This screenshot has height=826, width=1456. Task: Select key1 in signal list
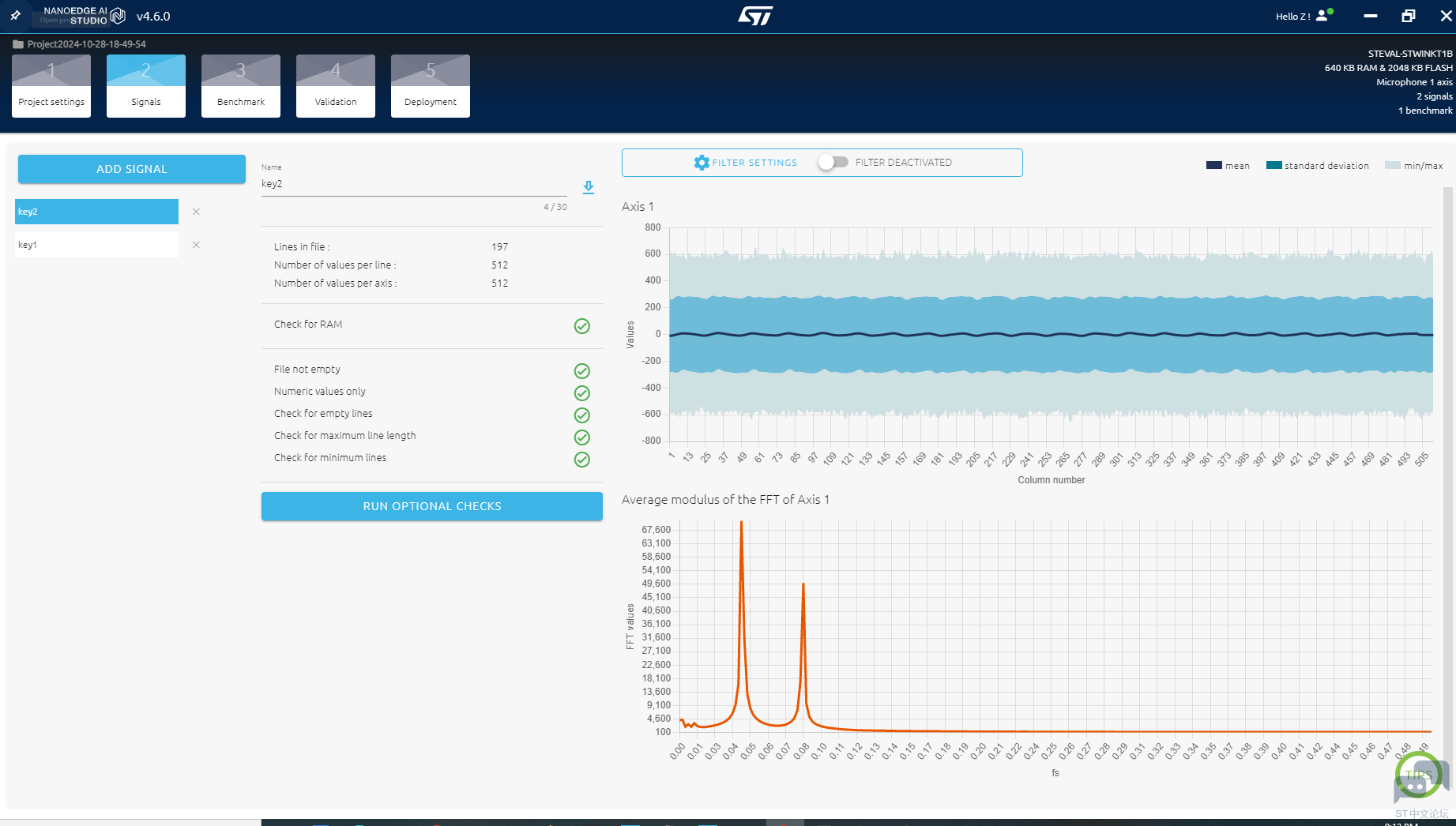pos(96,245)
